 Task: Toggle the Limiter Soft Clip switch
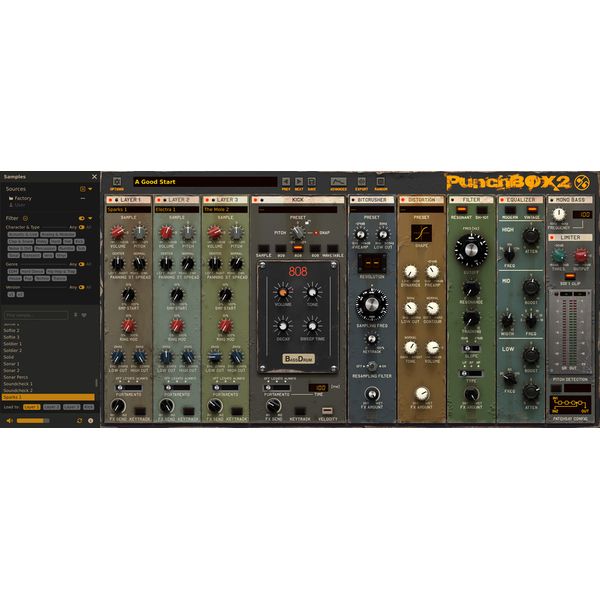tap(570, 276)
